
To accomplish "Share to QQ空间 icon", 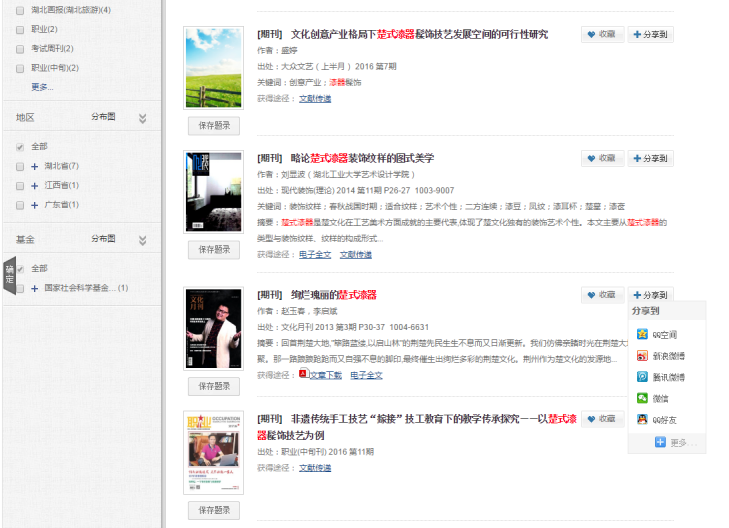I will (642, 334).
